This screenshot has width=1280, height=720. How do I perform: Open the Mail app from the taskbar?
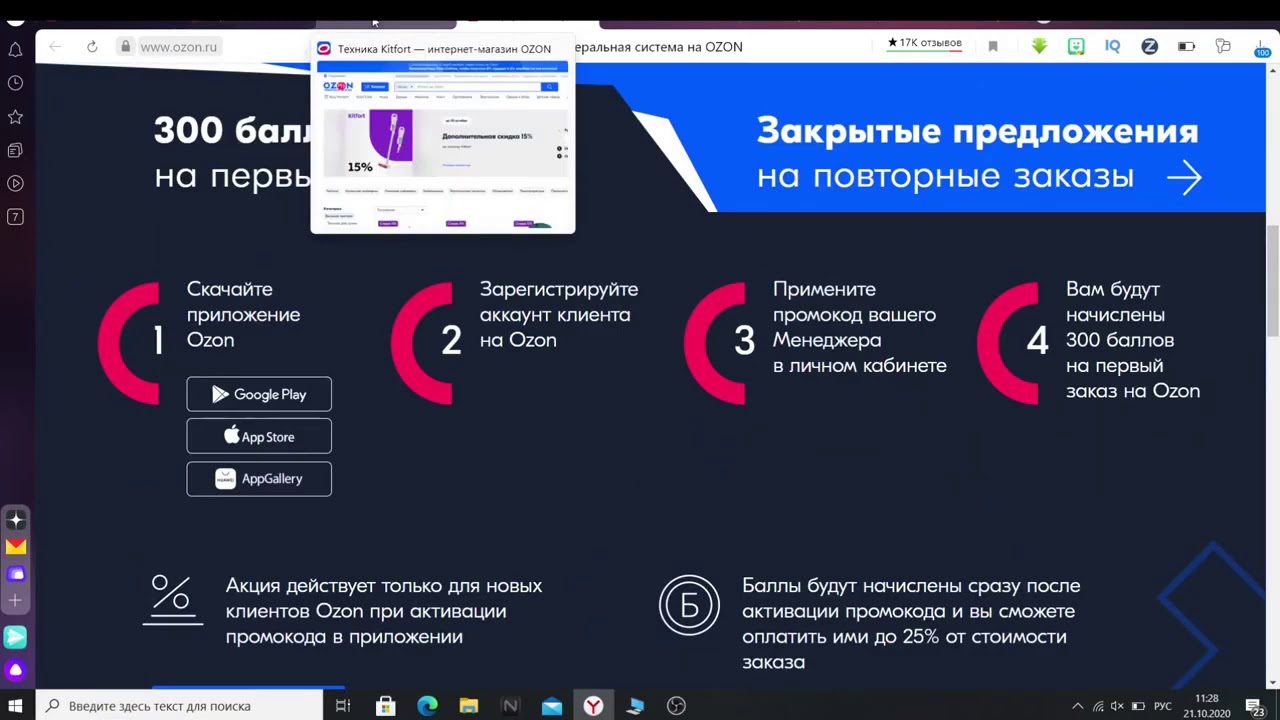point(552,706)
